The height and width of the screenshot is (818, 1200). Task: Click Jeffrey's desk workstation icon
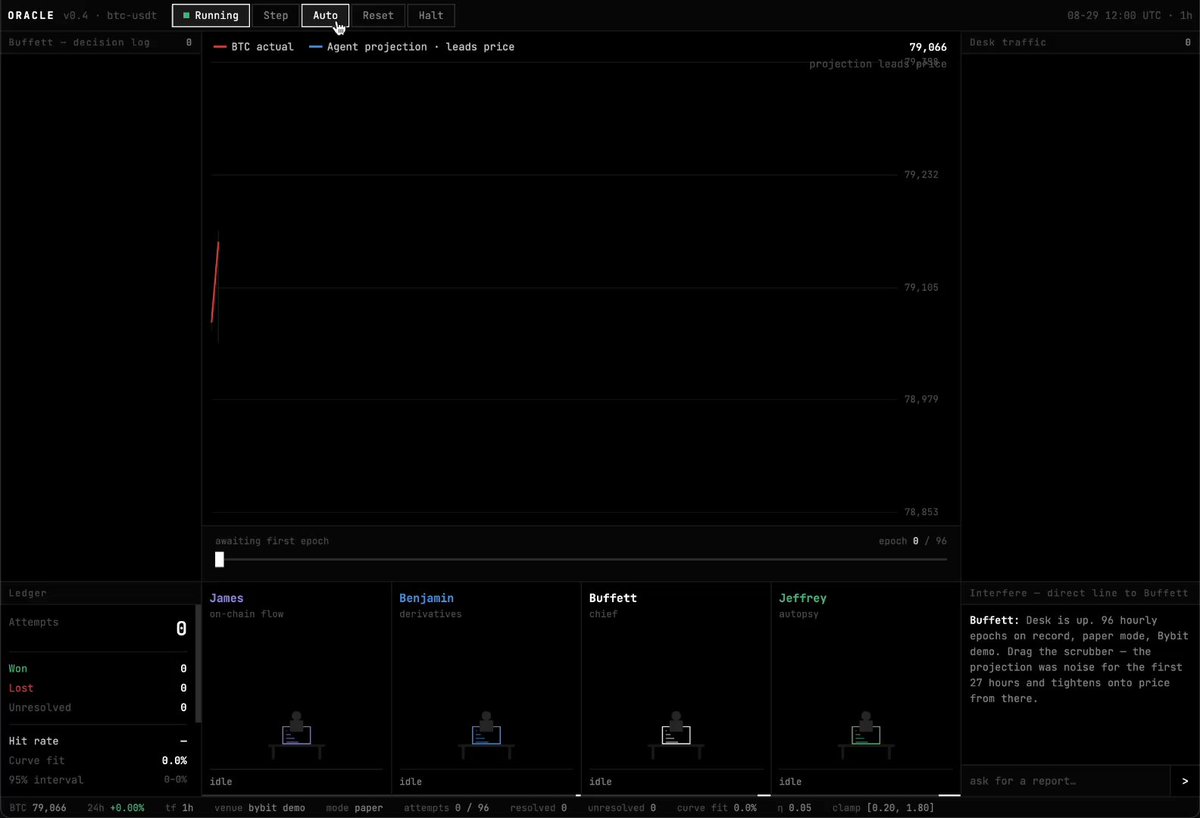point(866,735)
